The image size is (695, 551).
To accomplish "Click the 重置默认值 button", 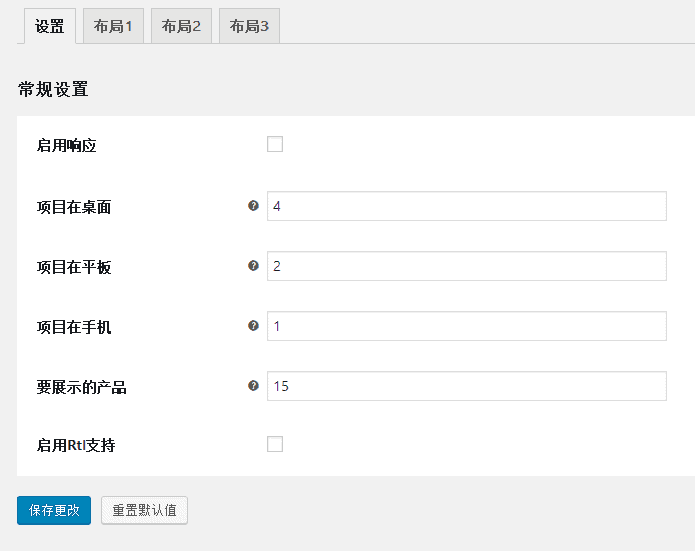I will (144, 510).
